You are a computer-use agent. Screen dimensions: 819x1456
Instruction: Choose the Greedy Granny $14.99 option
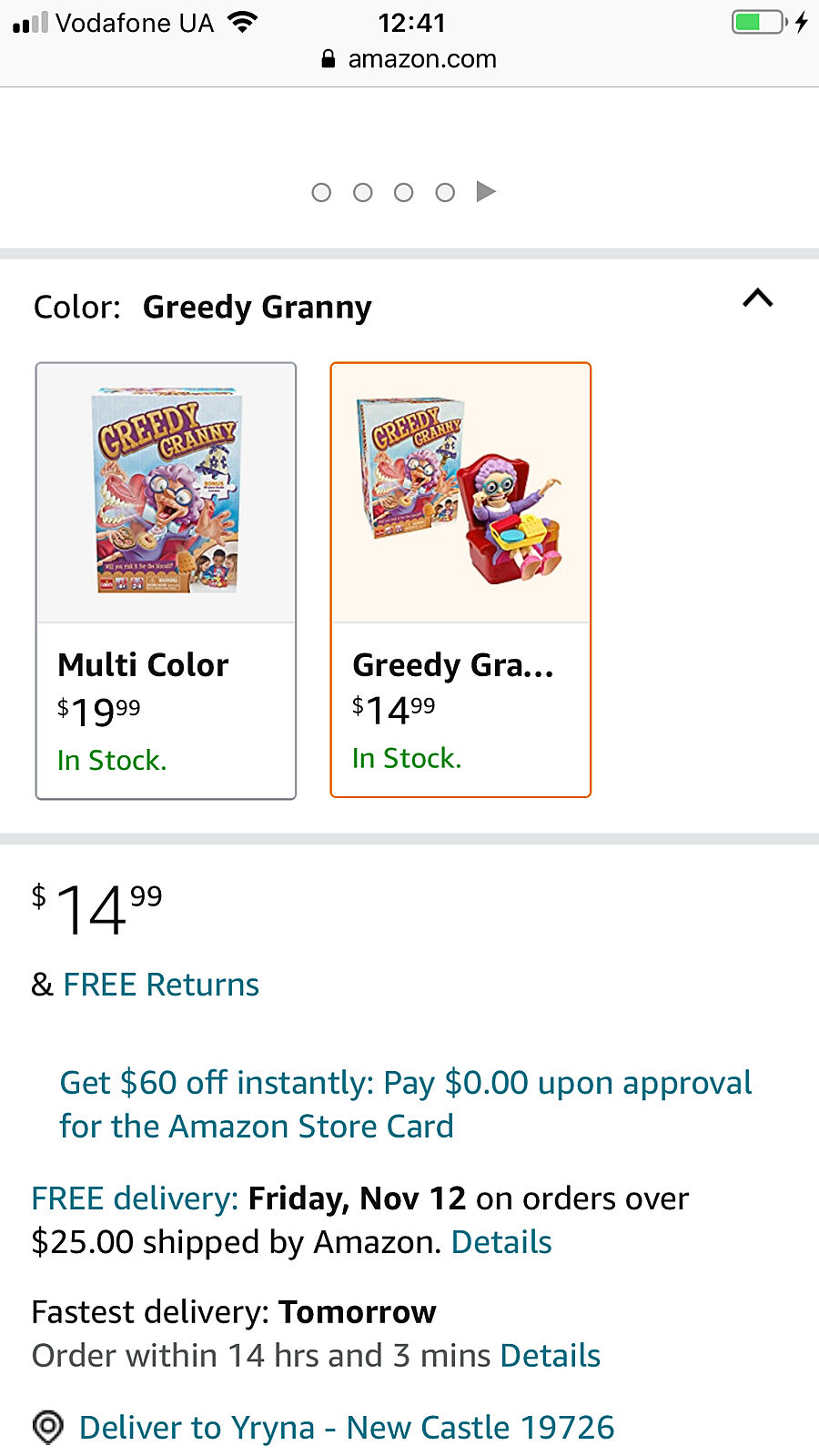tap(460, 710)
